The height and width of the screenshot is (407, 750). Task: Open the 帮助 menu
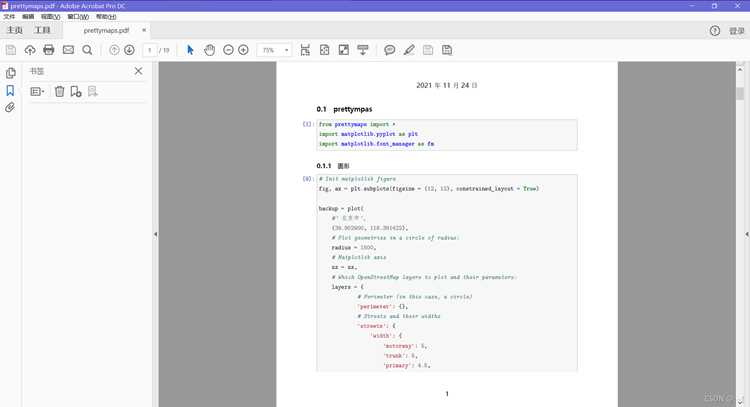[x=106, y=16]
